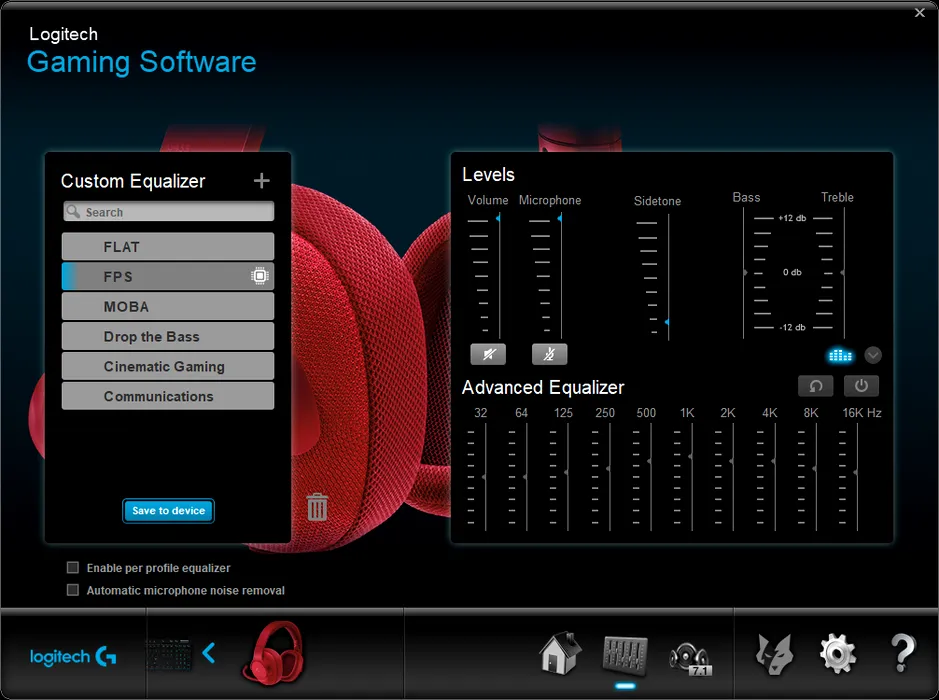The image size is (939, 700).
Task: Select the Drop the Bass preset
Action: 168,337
